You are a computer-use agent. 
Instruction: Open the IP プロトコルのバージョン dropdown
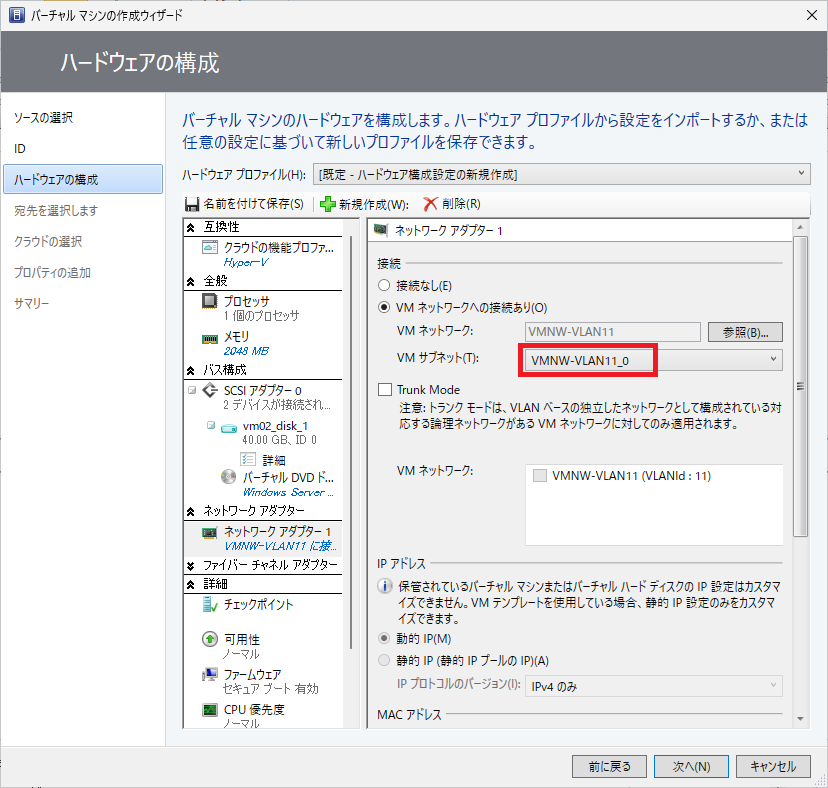pos(654,686)
